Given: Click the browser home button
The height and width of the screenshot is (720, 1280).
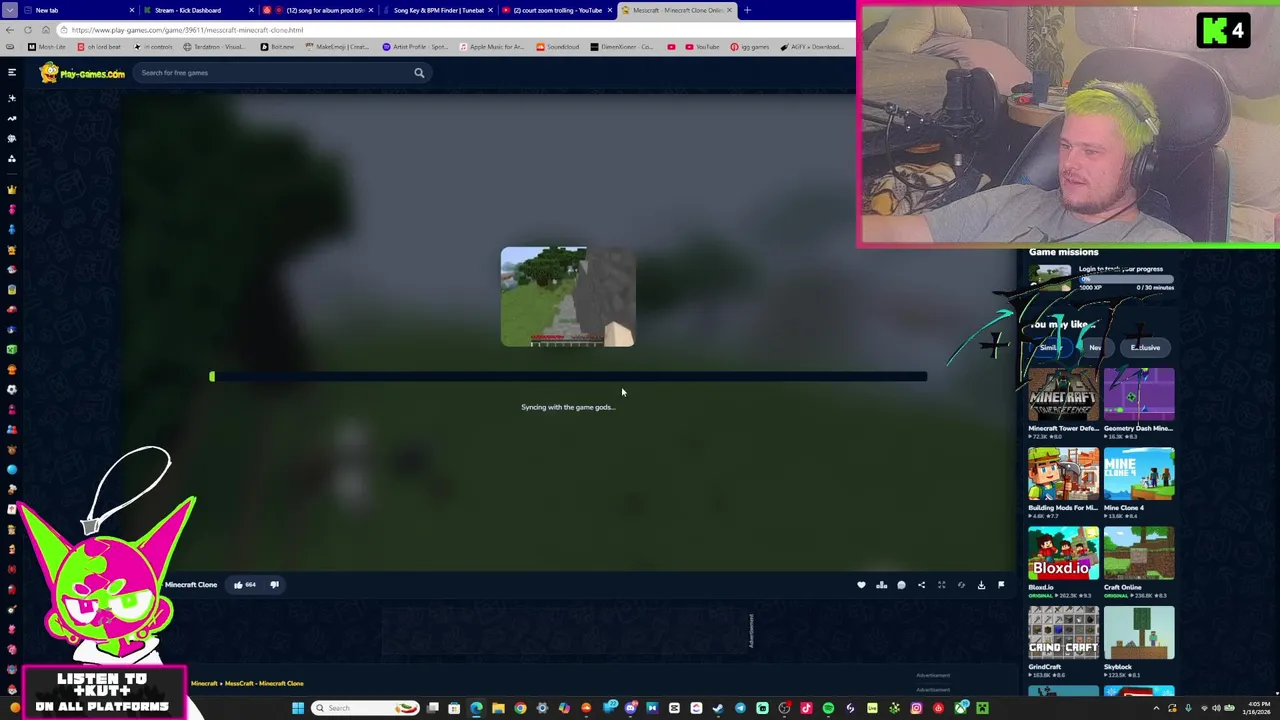Looking at the screenshot, I should pyautogui.click(x=46, y=30).
